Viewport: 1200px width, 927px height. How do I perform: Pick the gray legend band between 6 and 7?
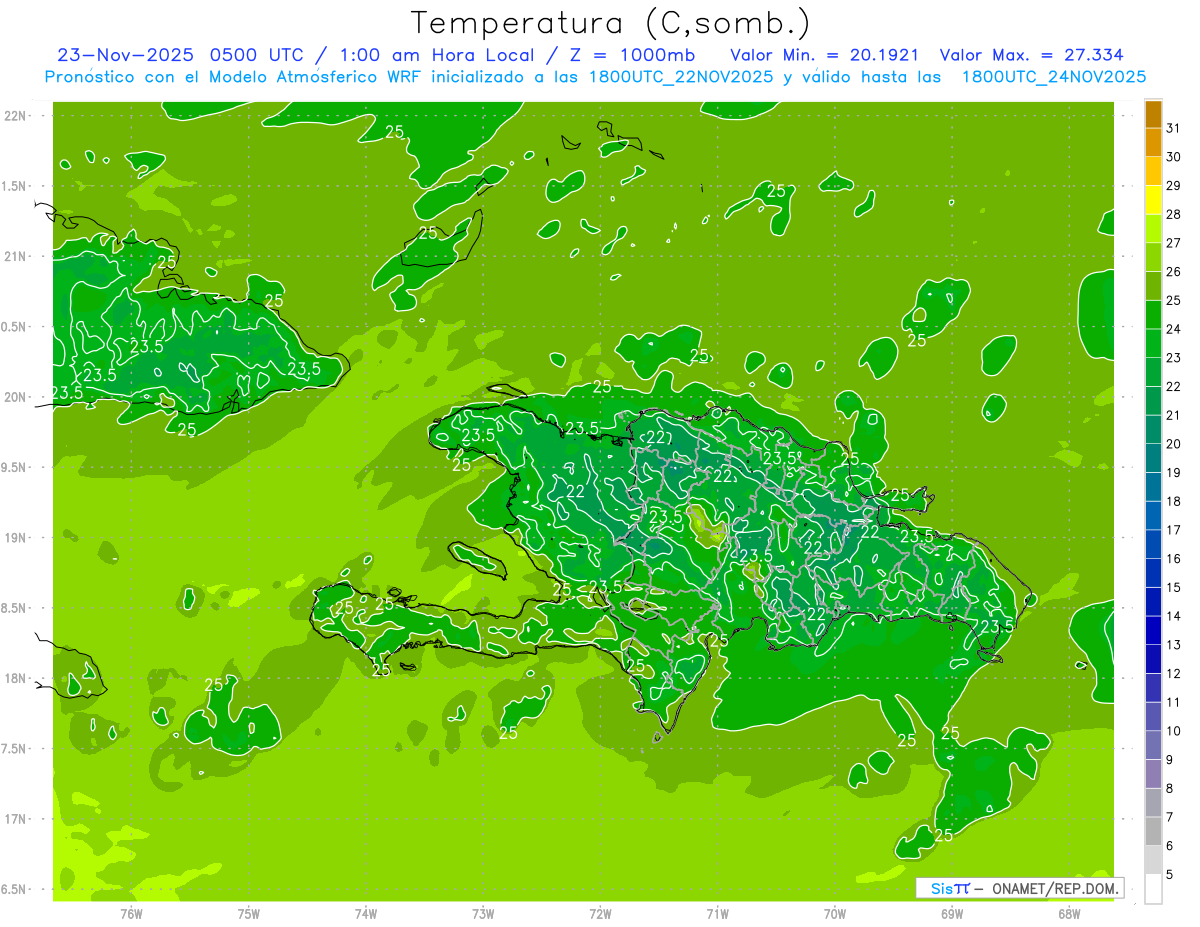[x=1153, y=832]
